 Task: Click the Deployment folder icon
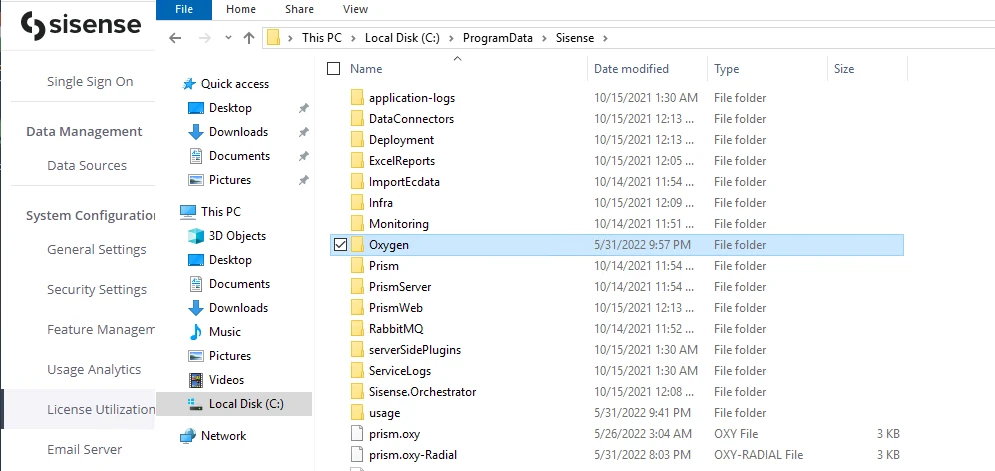pyautogui.click(x=357, y=140)
